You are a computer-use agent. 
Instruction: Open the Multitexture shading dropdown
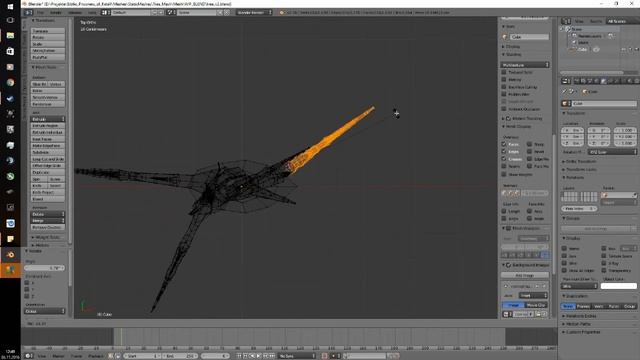pyautogui.click(x=525, y=65)
